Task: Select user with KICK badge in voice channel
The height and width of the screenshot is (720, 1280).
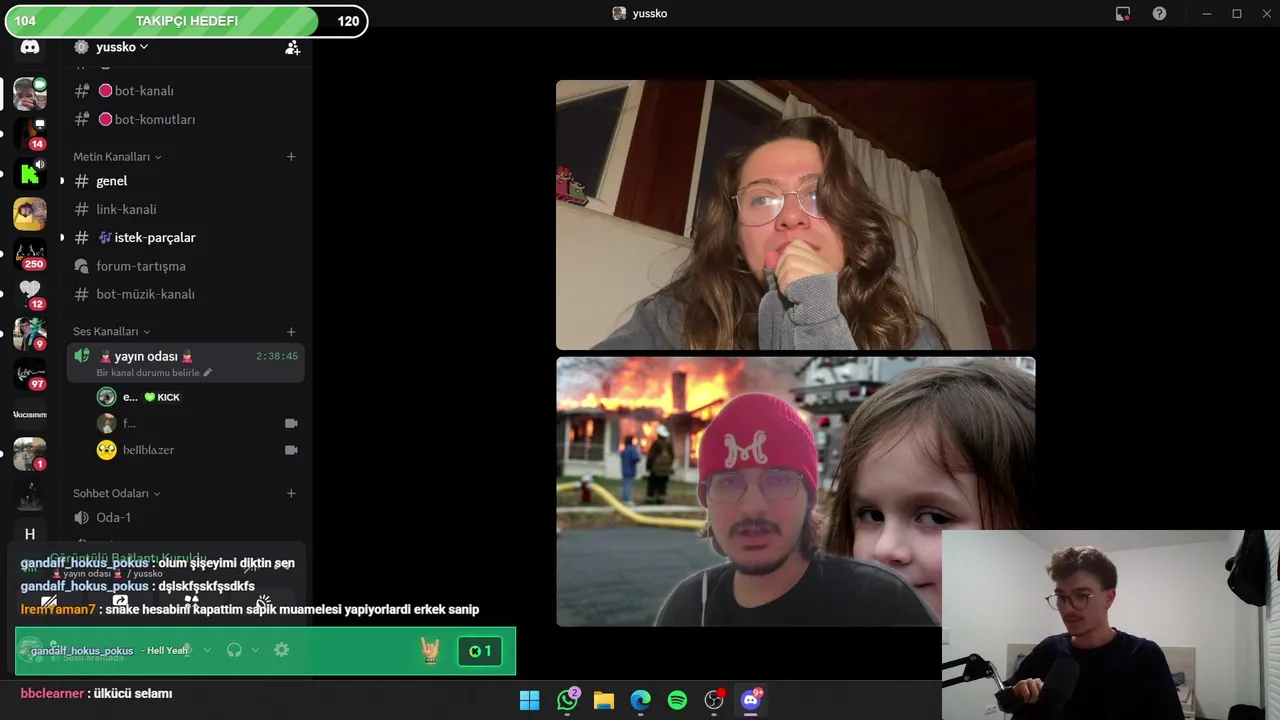Action: 140,397
